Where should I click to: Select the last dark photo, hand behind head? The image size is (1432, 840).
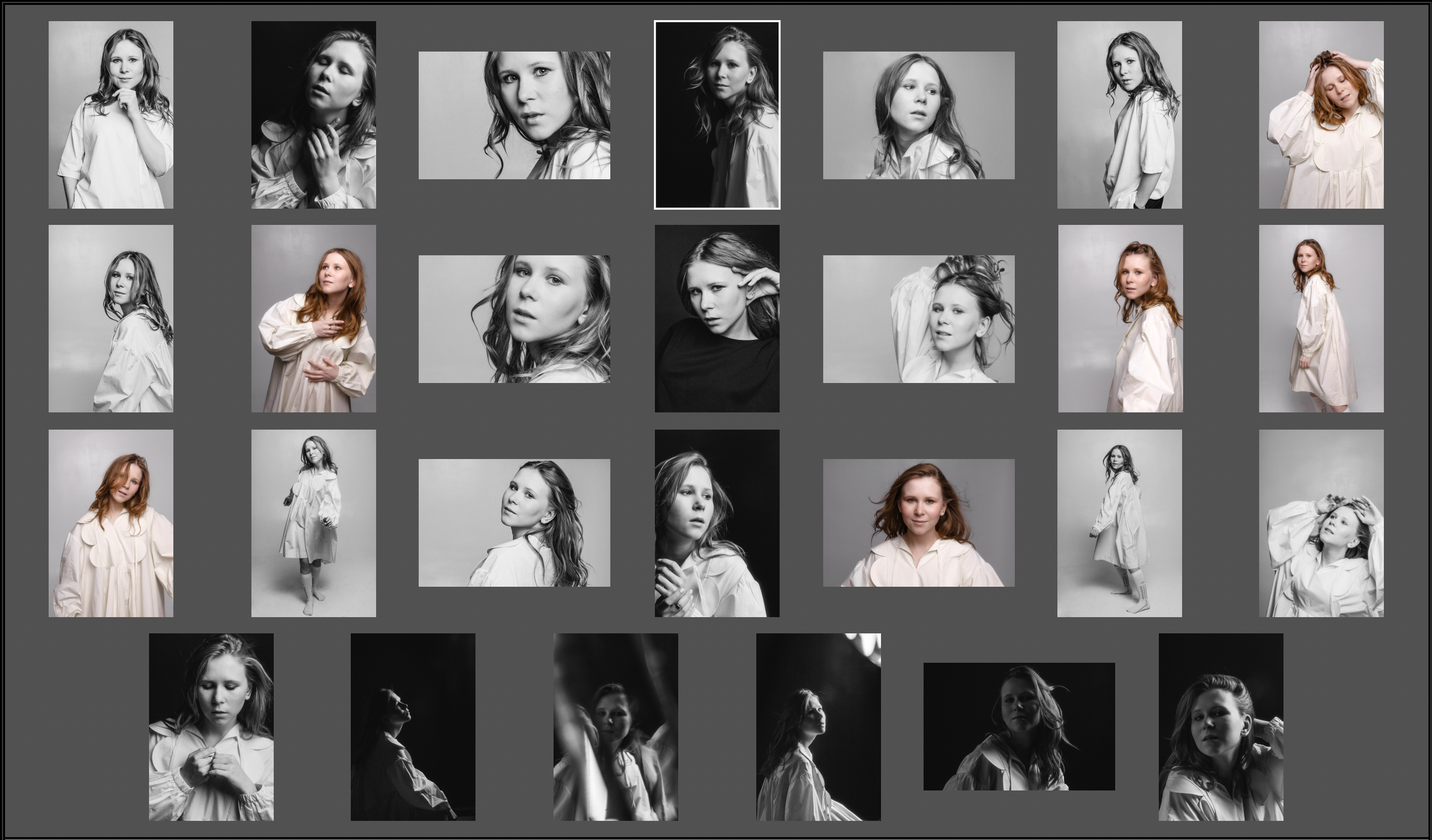click(1221, 726)
